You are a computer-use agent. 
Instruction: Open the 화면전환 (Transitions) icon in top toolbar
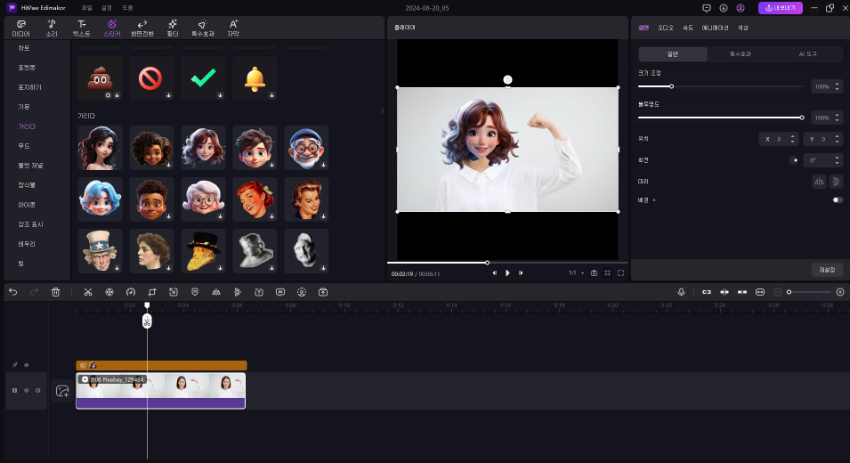[x=141, y=27]
